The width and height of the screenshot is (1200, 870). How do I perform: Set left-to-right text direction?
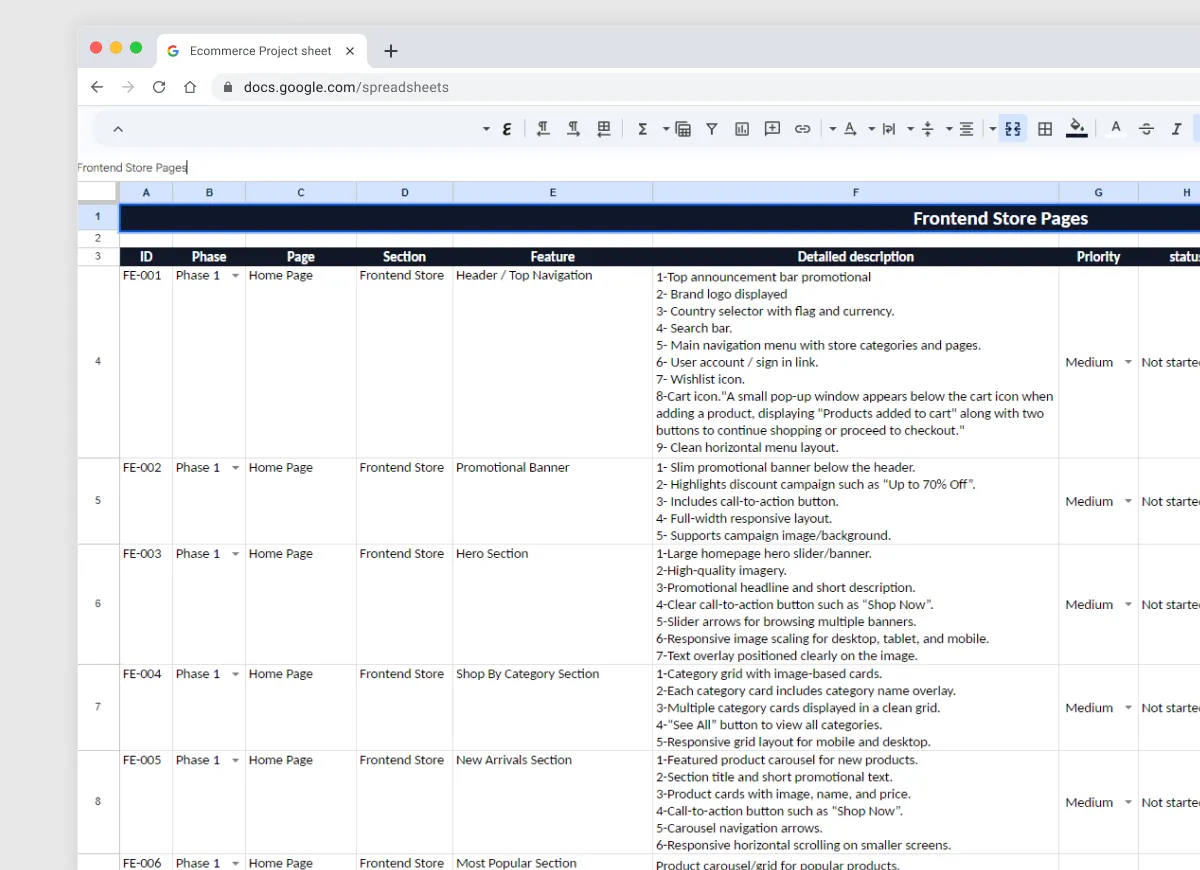click(543, 129)
